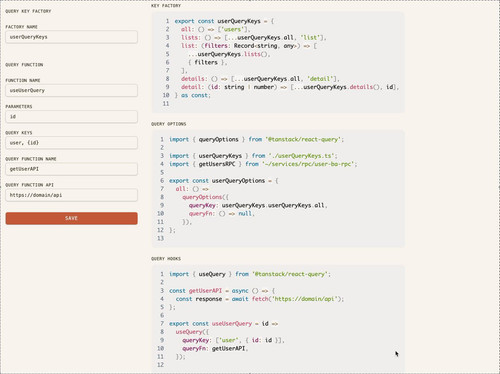Click the QUERY OPTIONS heading

click(x=169, y=124)
